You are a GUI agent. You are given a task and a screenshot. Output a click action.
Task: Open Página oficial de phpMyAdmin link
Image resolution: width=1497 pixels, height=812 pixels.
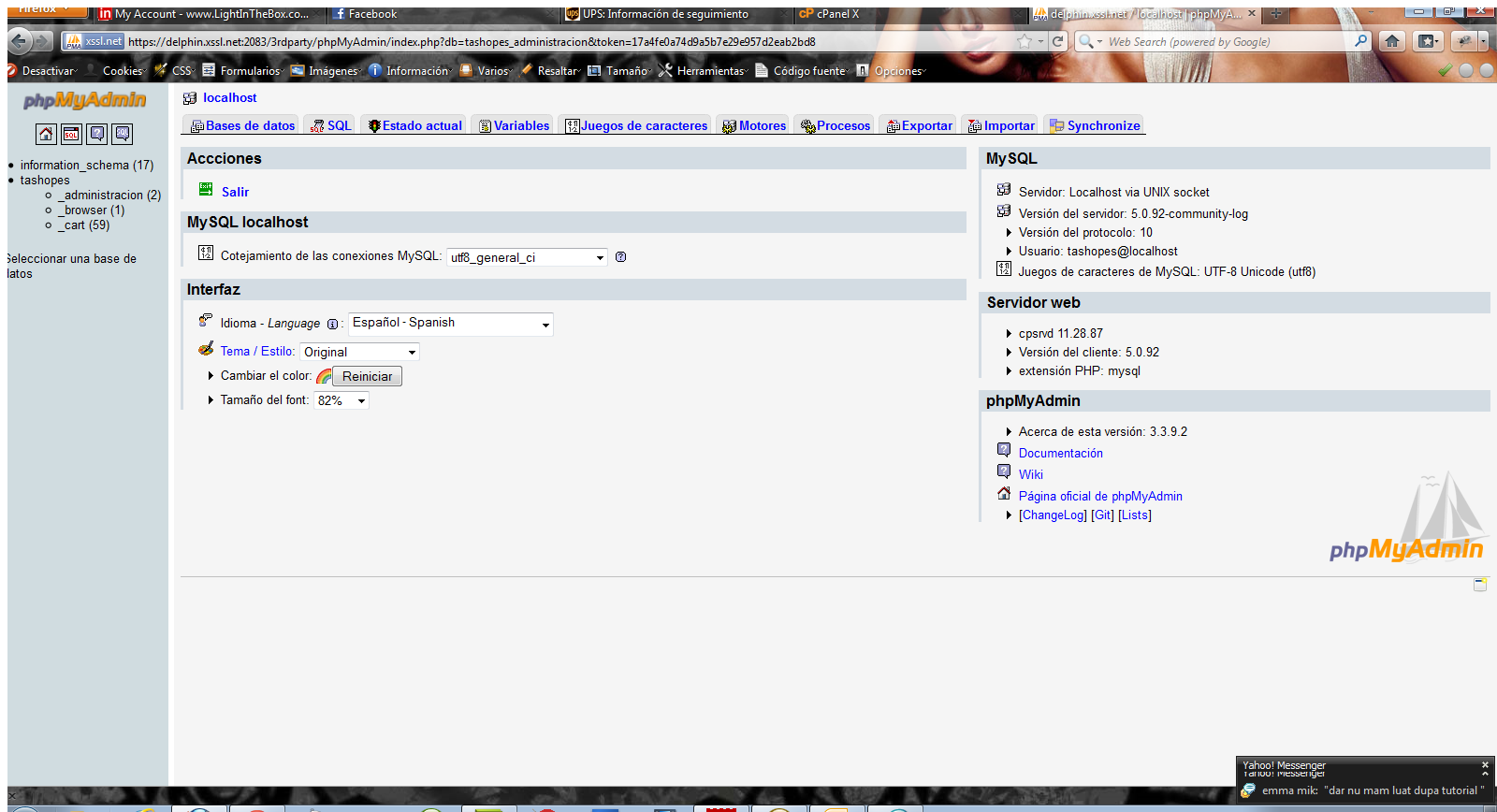1100,496
